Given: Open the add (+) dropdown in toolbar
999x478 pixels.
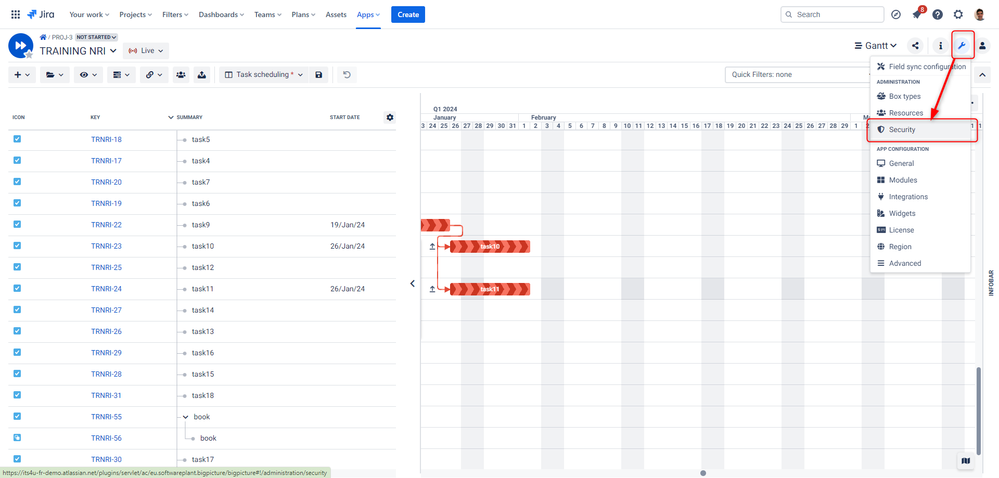Looking at the screenshot, I should pyautogui.click(x=22, y=75).
